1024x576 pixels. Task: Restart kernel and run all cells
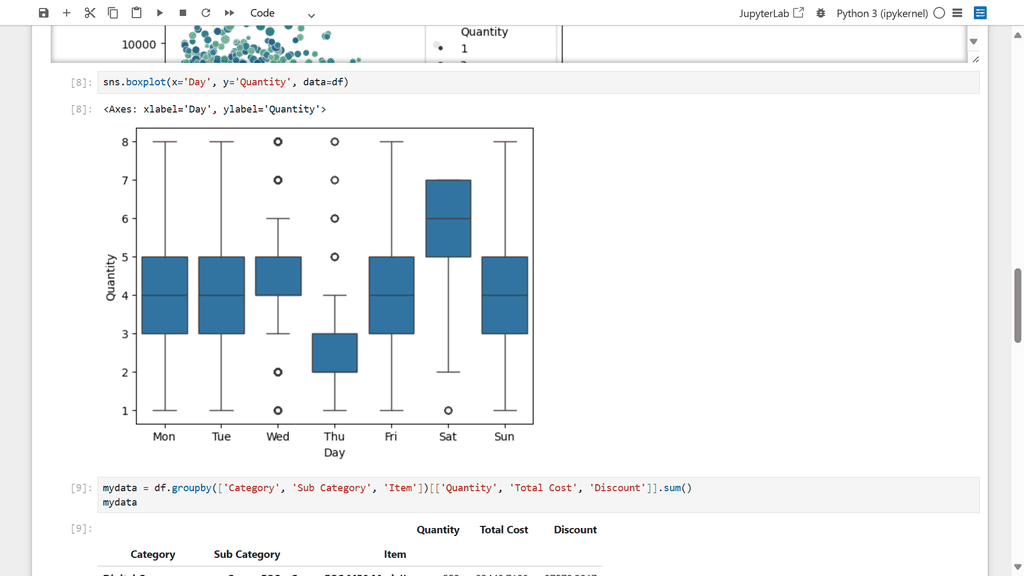pyautogui.click(x=229, y=13)
